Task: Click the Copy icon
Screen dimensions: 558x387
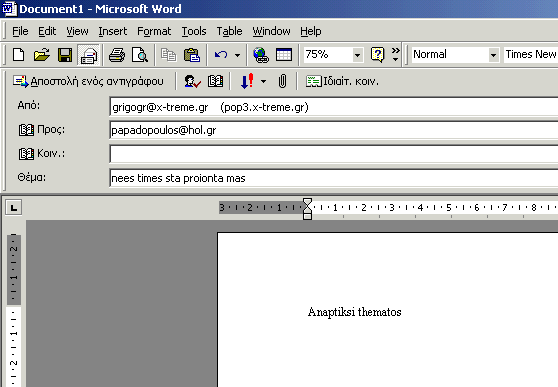Action: [x=168, y=55]
